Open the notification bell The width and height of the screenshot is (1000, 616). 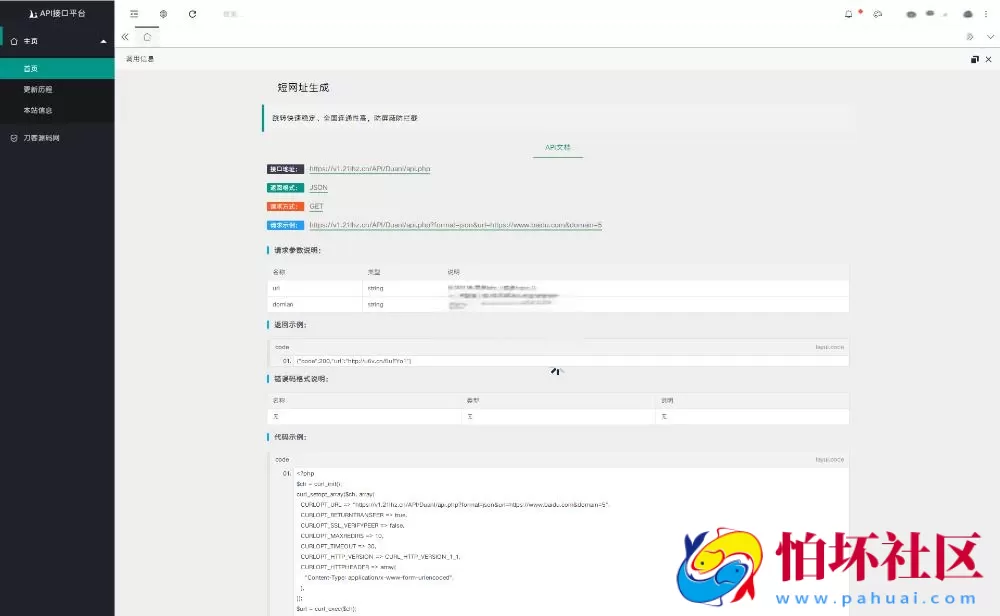[849, 14]
